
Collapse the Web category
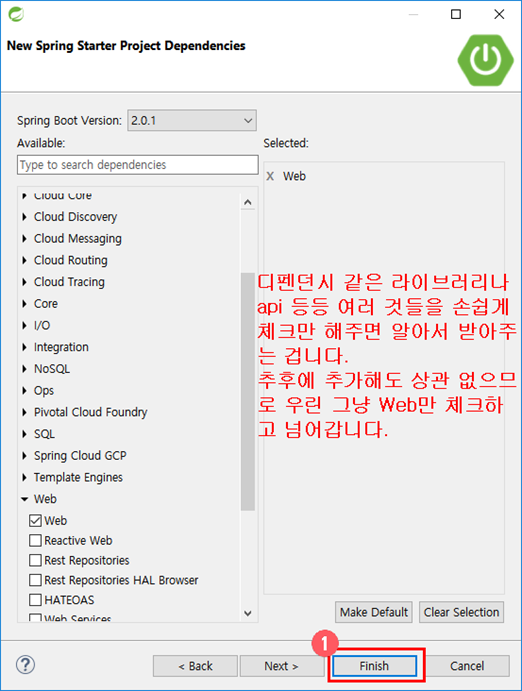point(25,499)
